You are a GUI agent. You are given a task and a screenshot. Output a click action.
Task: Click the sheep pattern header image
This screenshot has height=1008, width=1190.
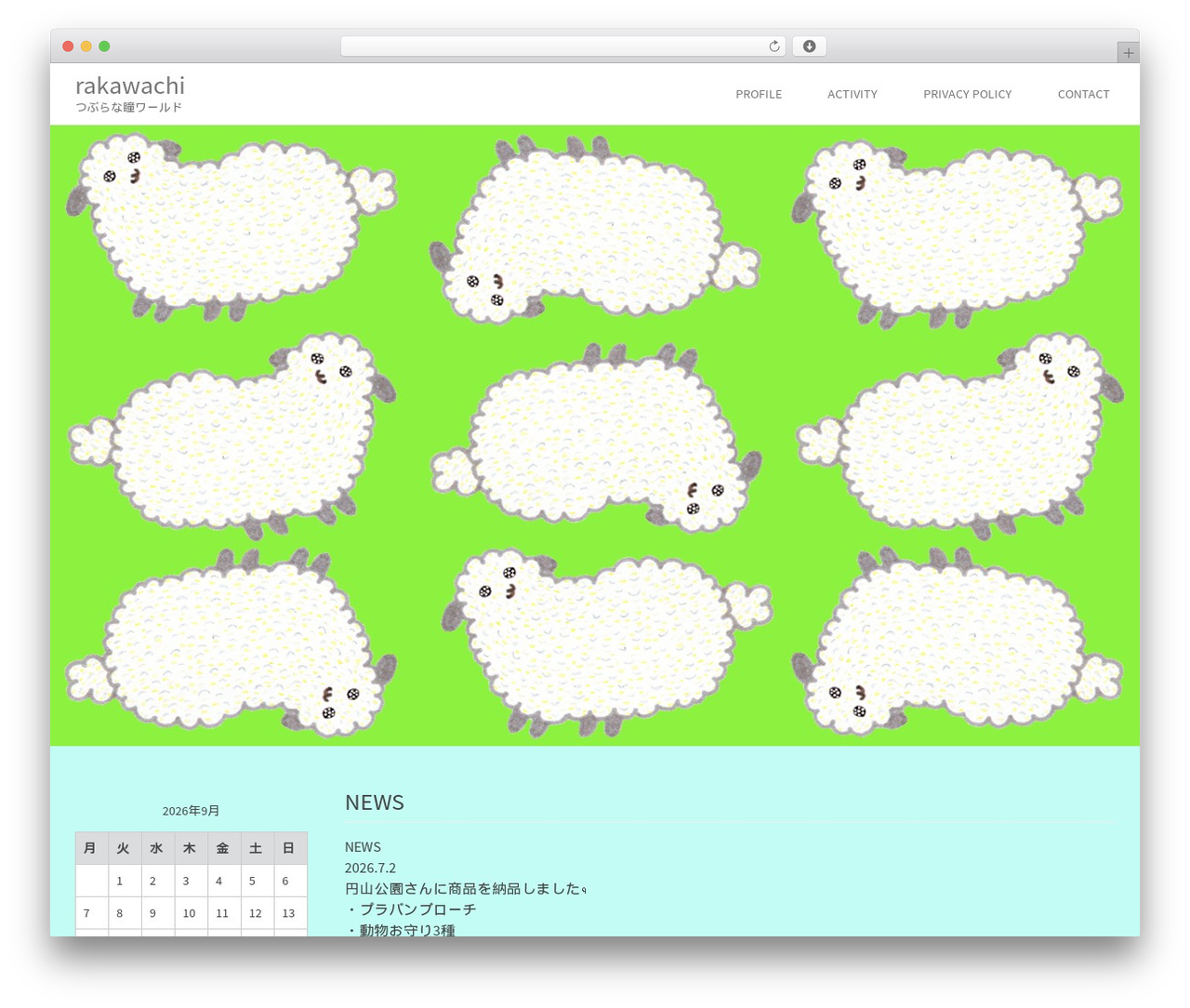pos(595,435)
